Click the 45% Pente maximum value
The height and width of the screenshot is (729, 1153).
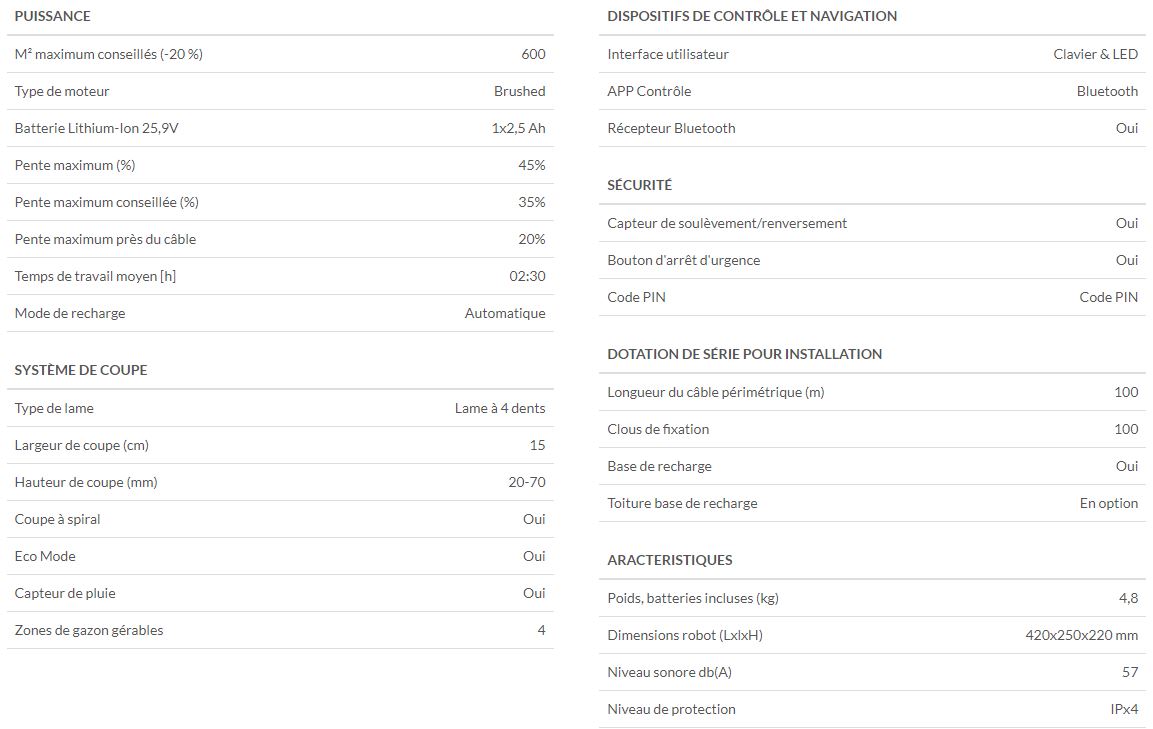pyautogui.click(x=532, y=165)
